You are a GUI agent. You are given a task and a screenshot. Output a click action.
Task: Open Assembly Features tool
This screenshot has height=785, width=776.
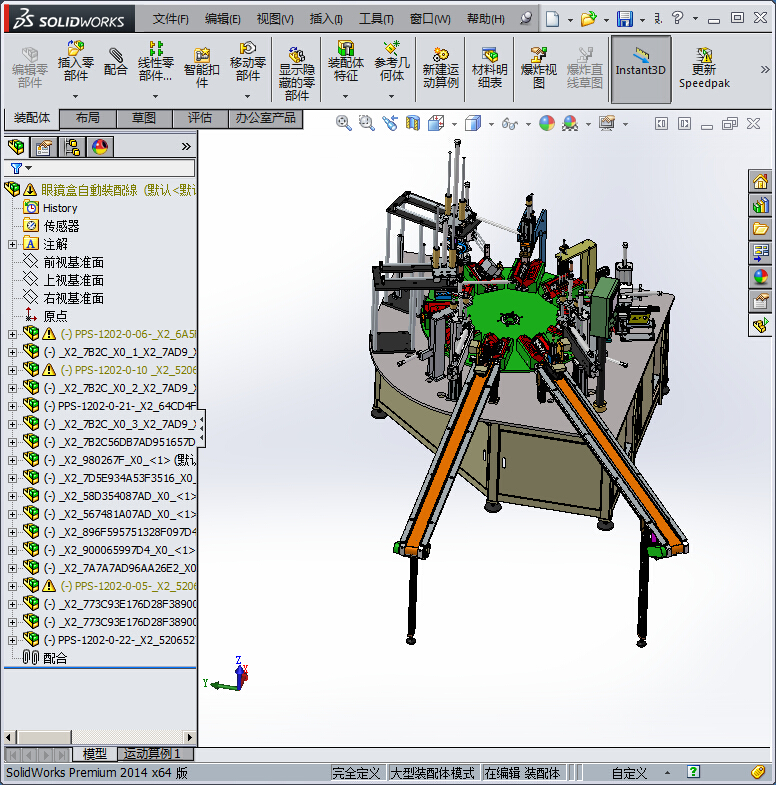(345, 62)
